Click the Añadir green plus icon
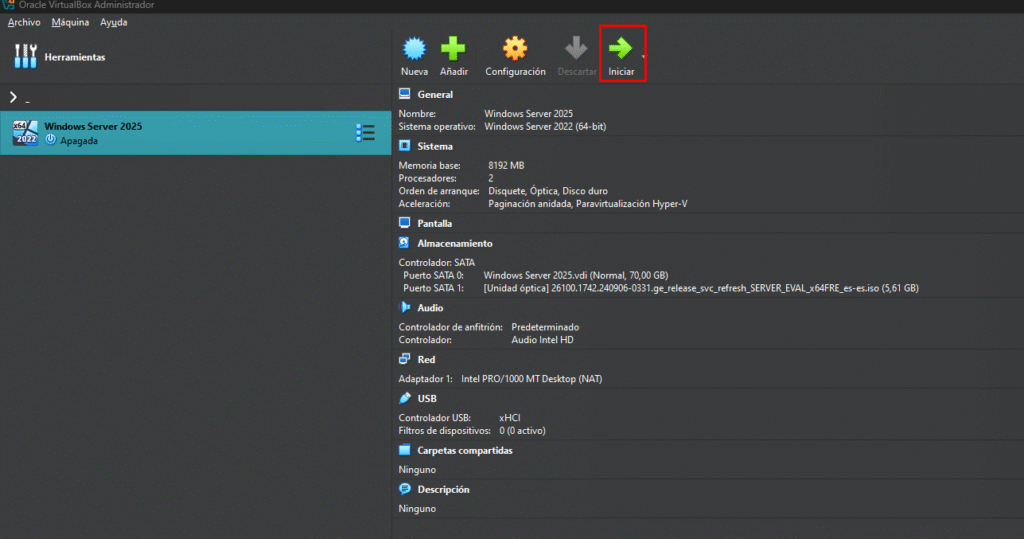Viewport: 1024px width, 539px height. click(x=453, y=48)
